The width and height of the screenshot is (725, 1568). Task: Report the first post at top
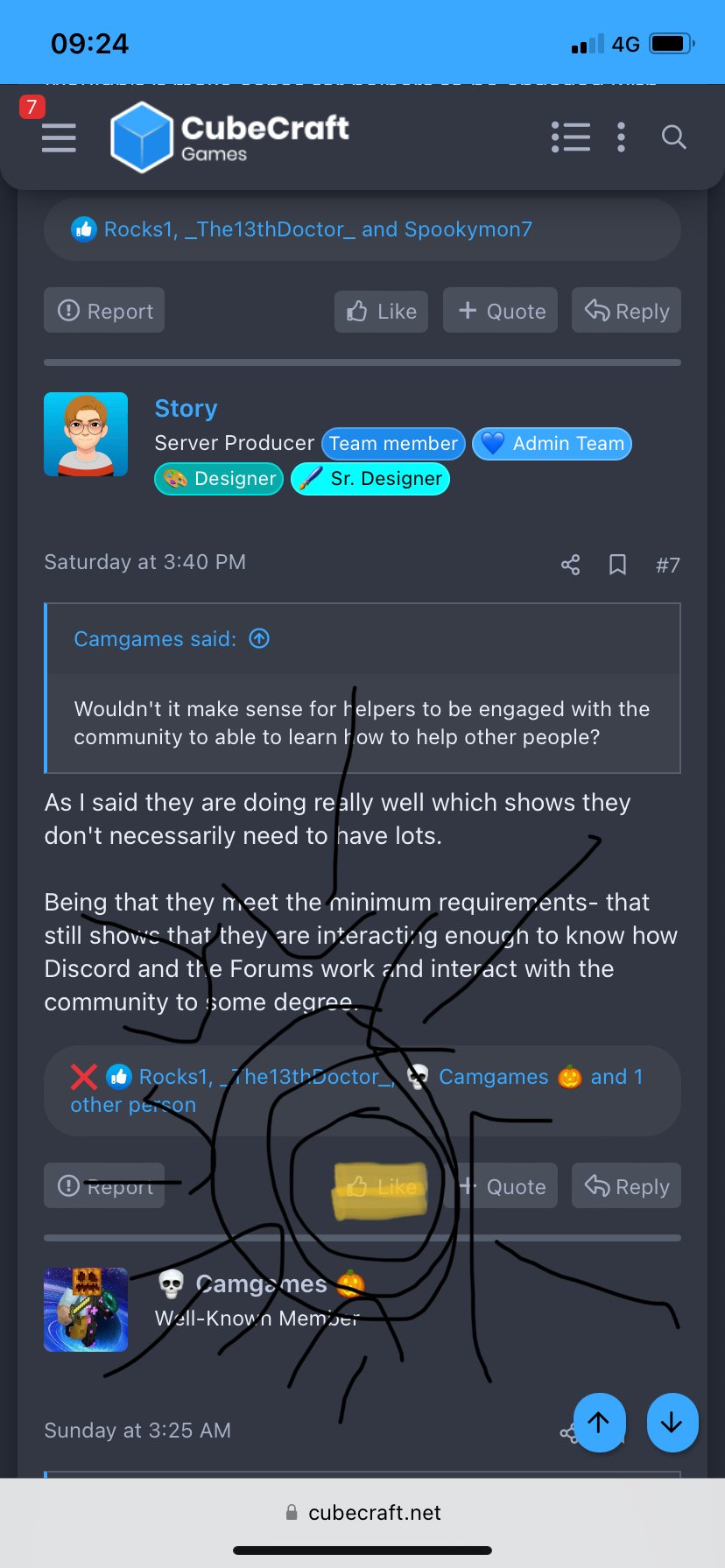(x=104, y=311)
